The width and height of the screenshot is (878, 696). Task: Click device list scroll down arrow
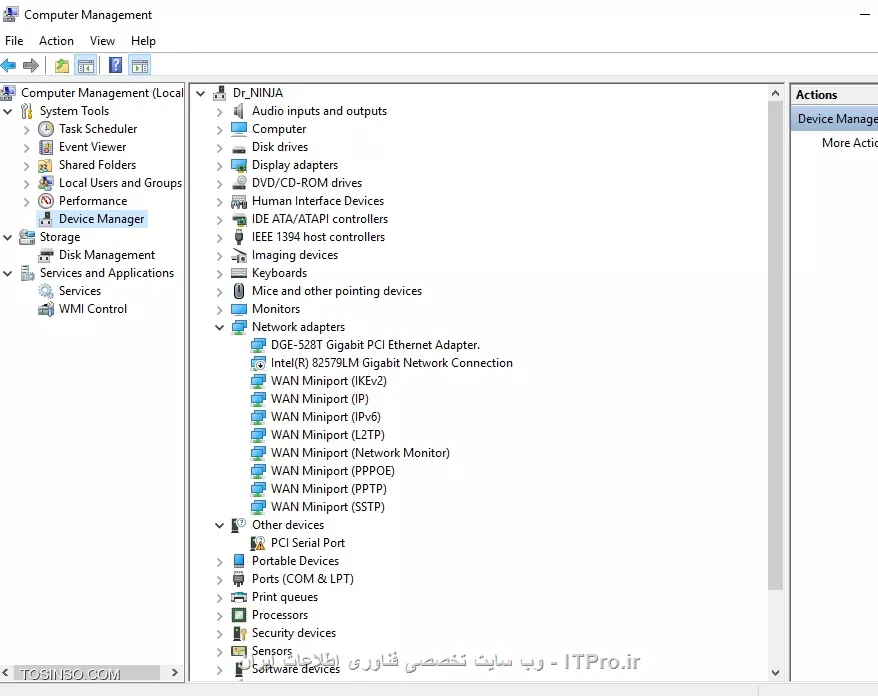pos(776,673)
